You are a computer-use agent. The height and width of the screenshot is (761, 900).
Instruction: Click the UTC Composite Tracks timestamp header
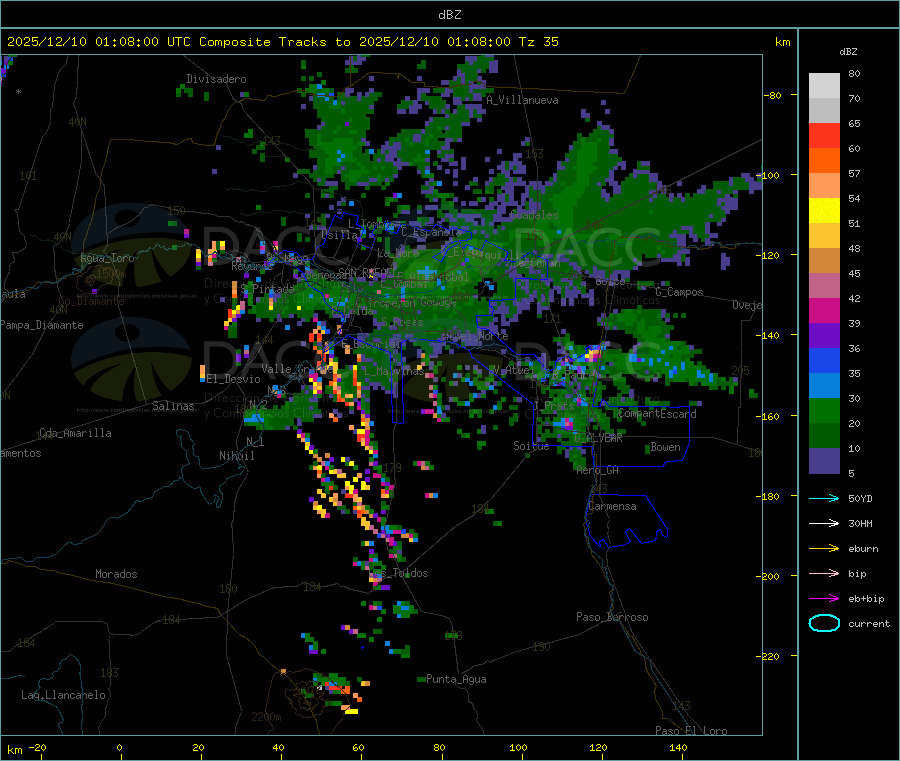point(282,42)
